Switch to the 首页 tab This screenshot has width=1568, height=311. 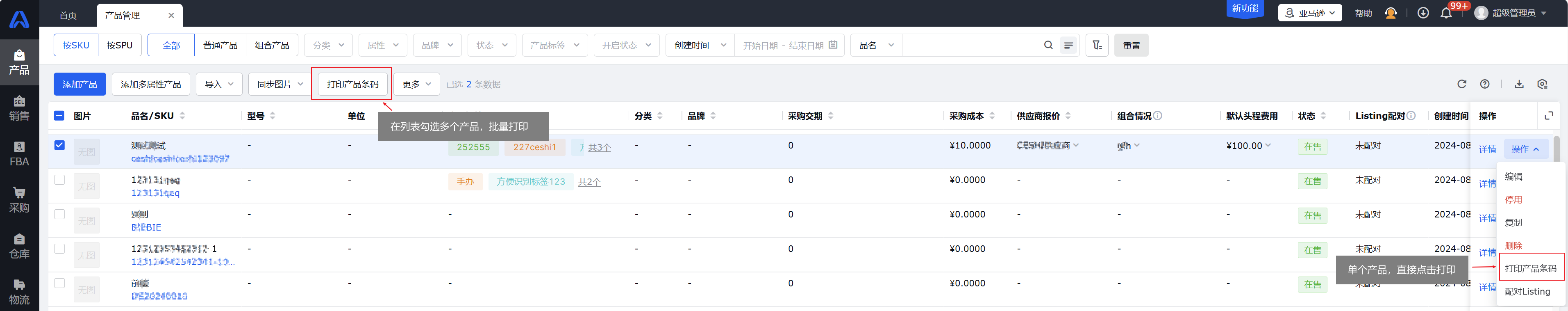coord(68,15)
